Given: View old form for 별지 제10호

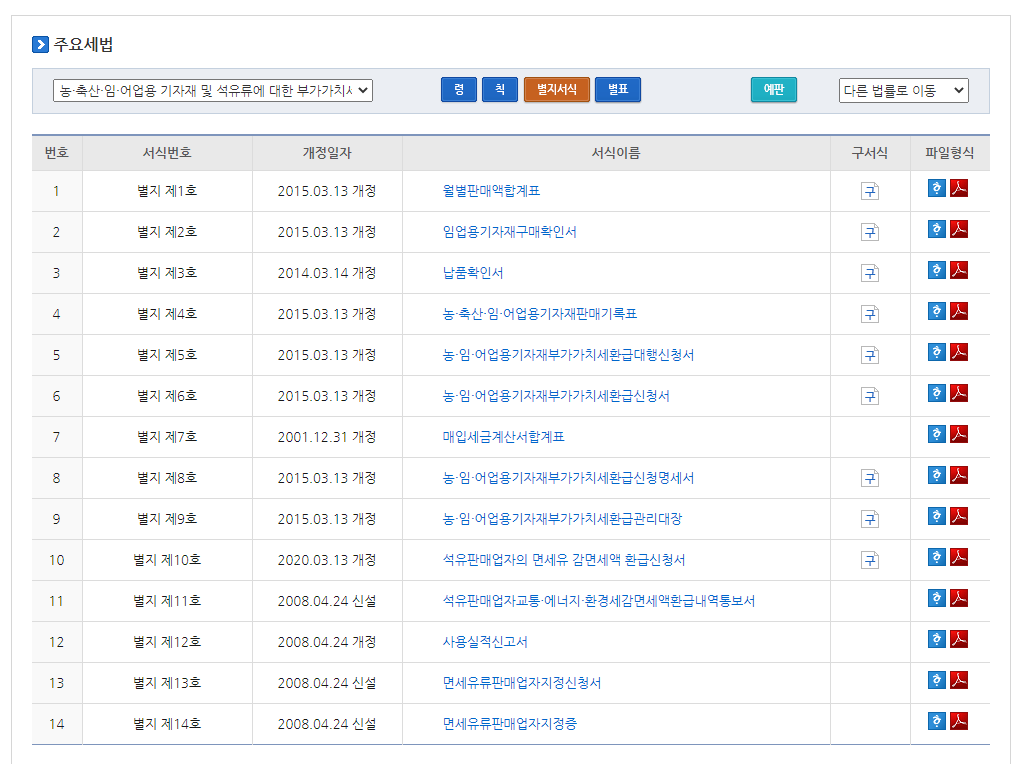Looking at the screenshot, I should click(x=870, y=560).
